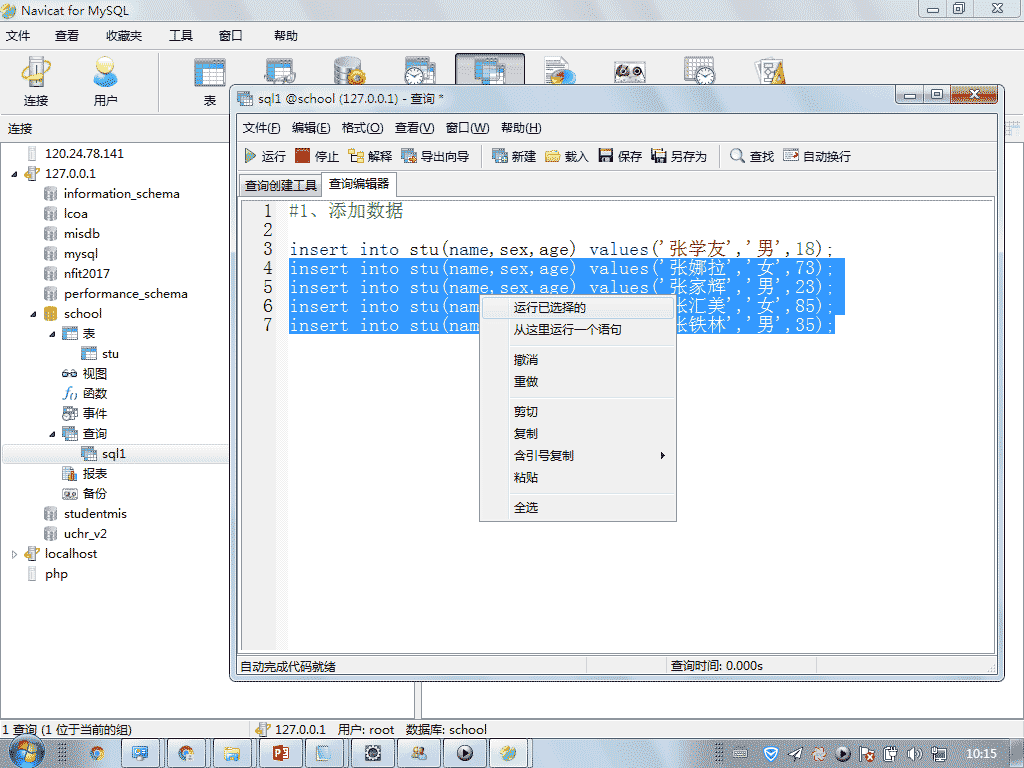This screenshot has width=1024, height=768.
Task: Open the 用户 (User) toolbar icon
Action: pyautogui.click(x=105, y=81)
